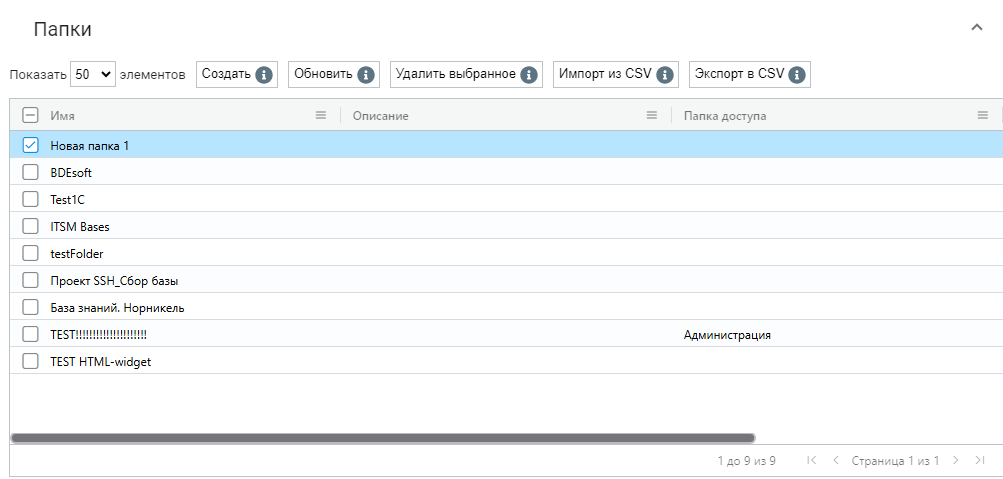Click info icon on Создать button
This screenshot has width=1003, height=479.
[264, 75]
